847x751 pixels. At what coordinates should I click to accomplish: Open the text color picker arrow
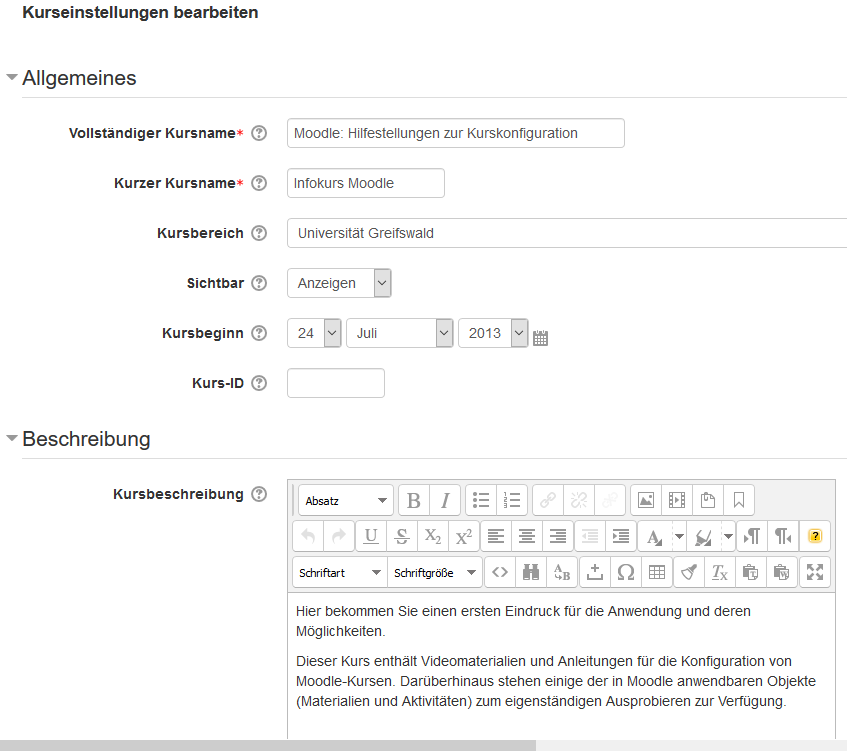(x=680, y=537)
